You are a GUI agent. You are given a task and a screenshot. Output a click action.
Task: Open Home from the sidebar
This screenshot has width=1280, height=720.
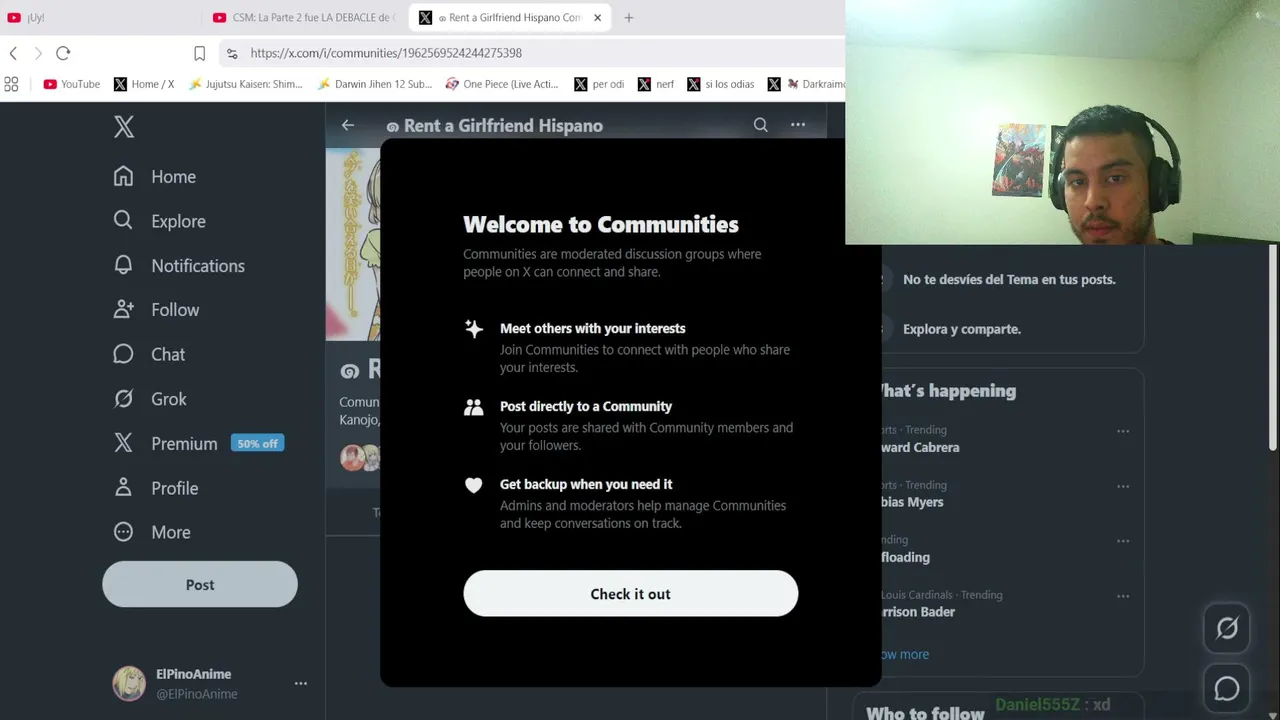tap(155, 177)
